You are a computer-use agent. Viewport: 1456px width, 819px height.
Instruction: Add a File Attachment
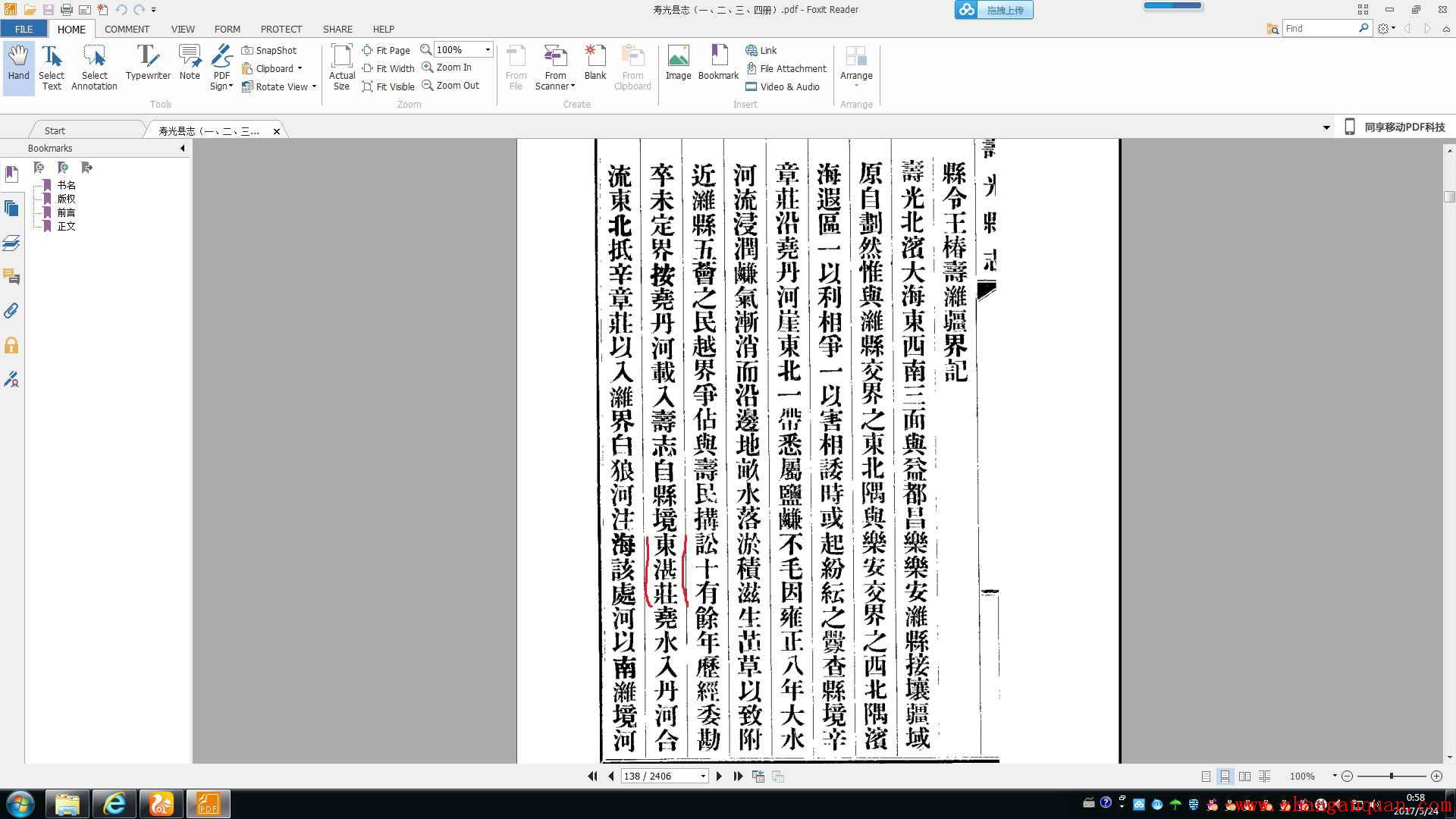point(786,68)
